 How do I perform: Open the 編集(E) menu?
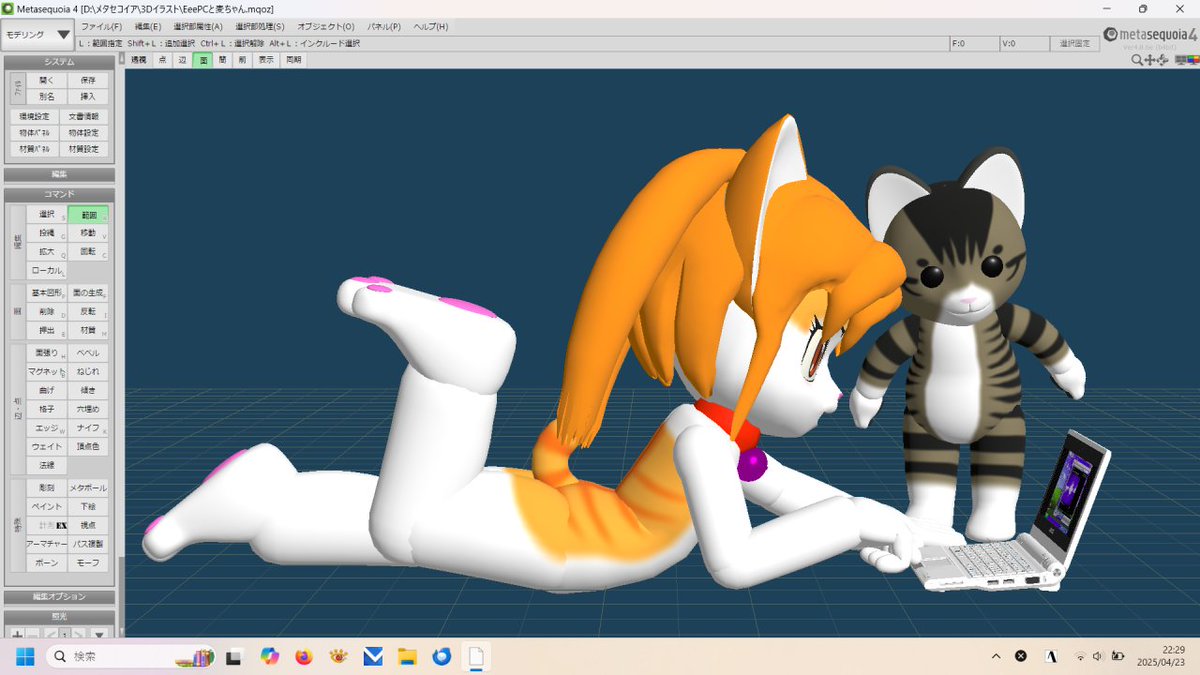coord(148,26)
